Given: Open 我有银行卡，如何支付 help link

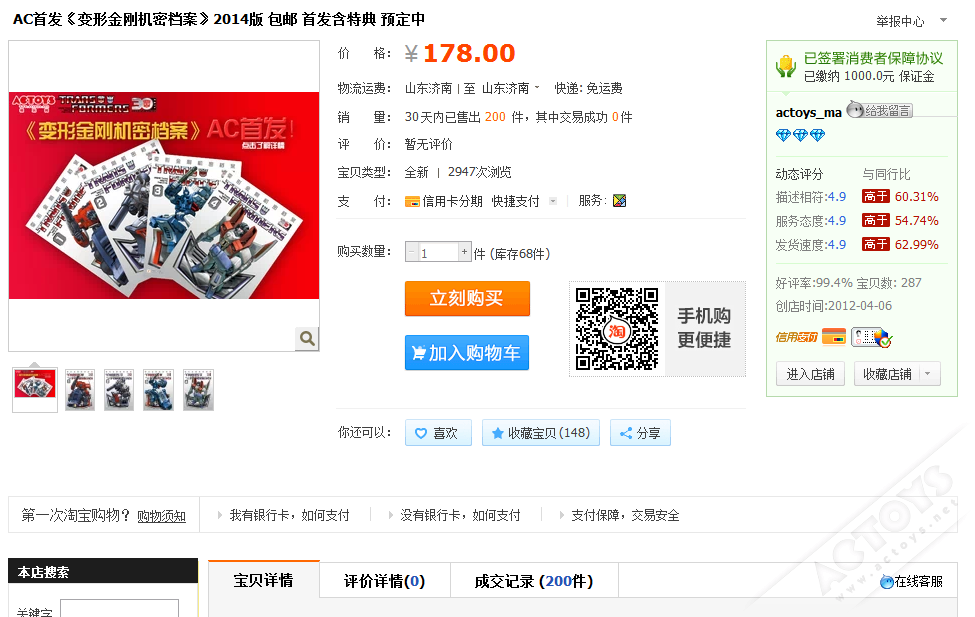Looking at the screenshot, I should coord(289,515).
